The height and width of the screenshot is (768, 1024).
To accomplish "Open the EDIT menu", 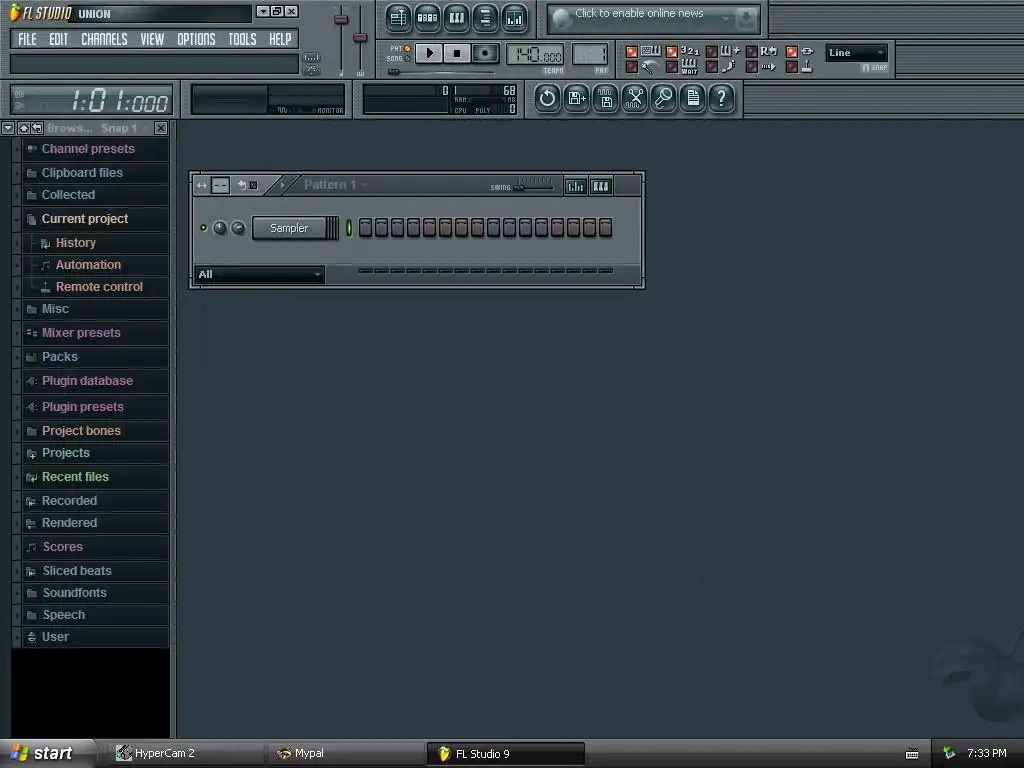I will pyautogui.click(x=58, y=39).
